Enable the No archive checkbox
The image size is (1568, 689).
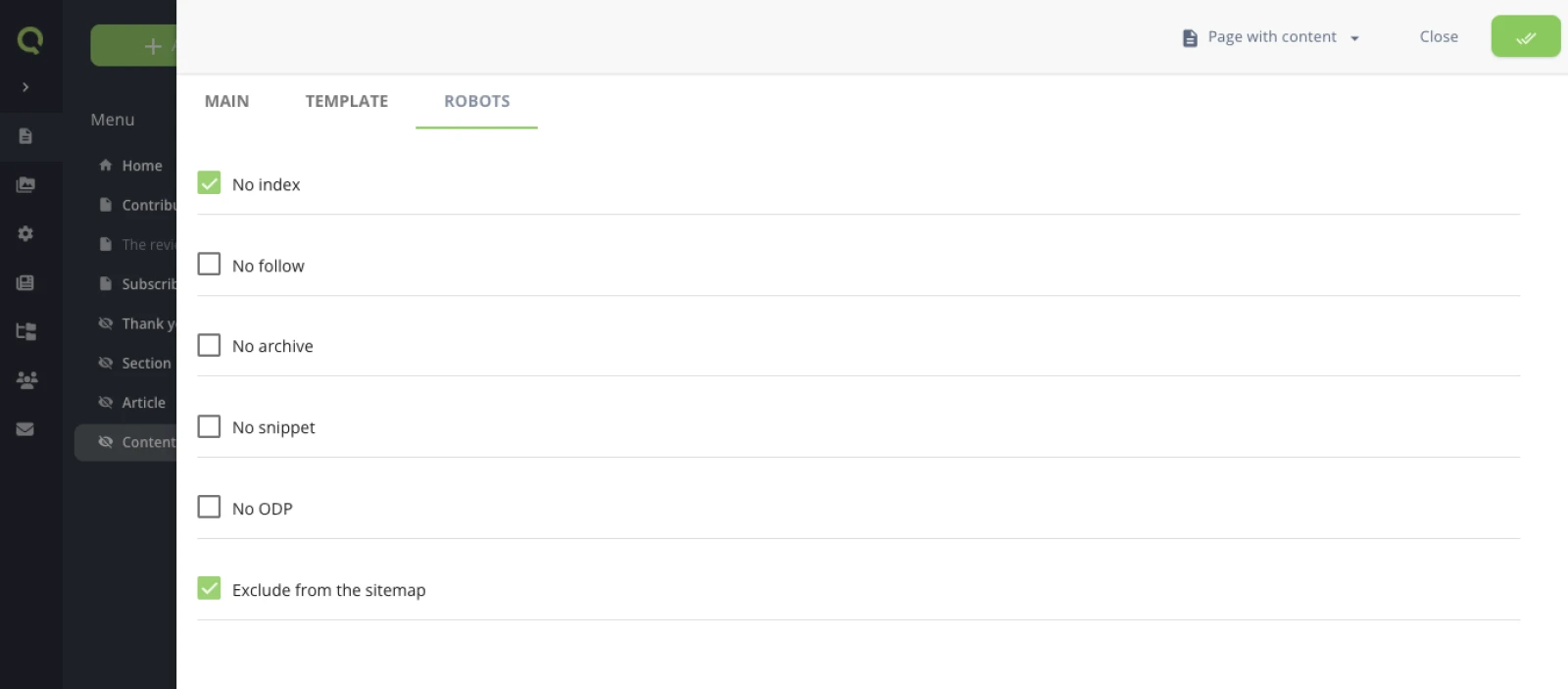pos(209,345)
